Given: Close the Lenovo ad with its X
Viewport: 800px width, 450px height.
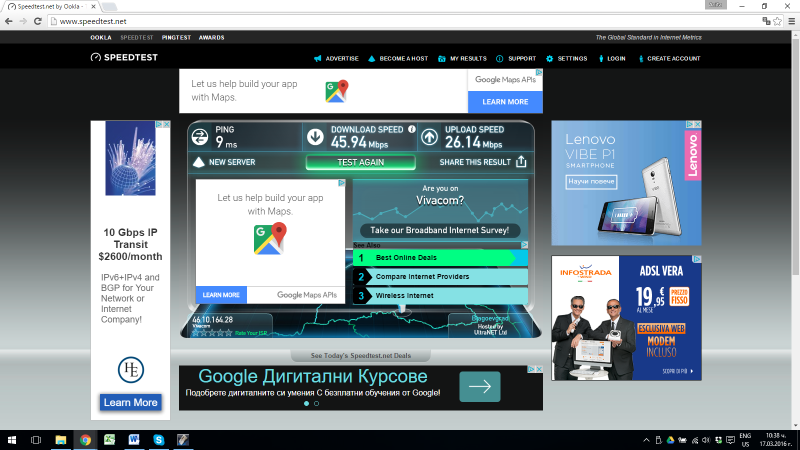Looking at the screenshot, I should (697, 124).
